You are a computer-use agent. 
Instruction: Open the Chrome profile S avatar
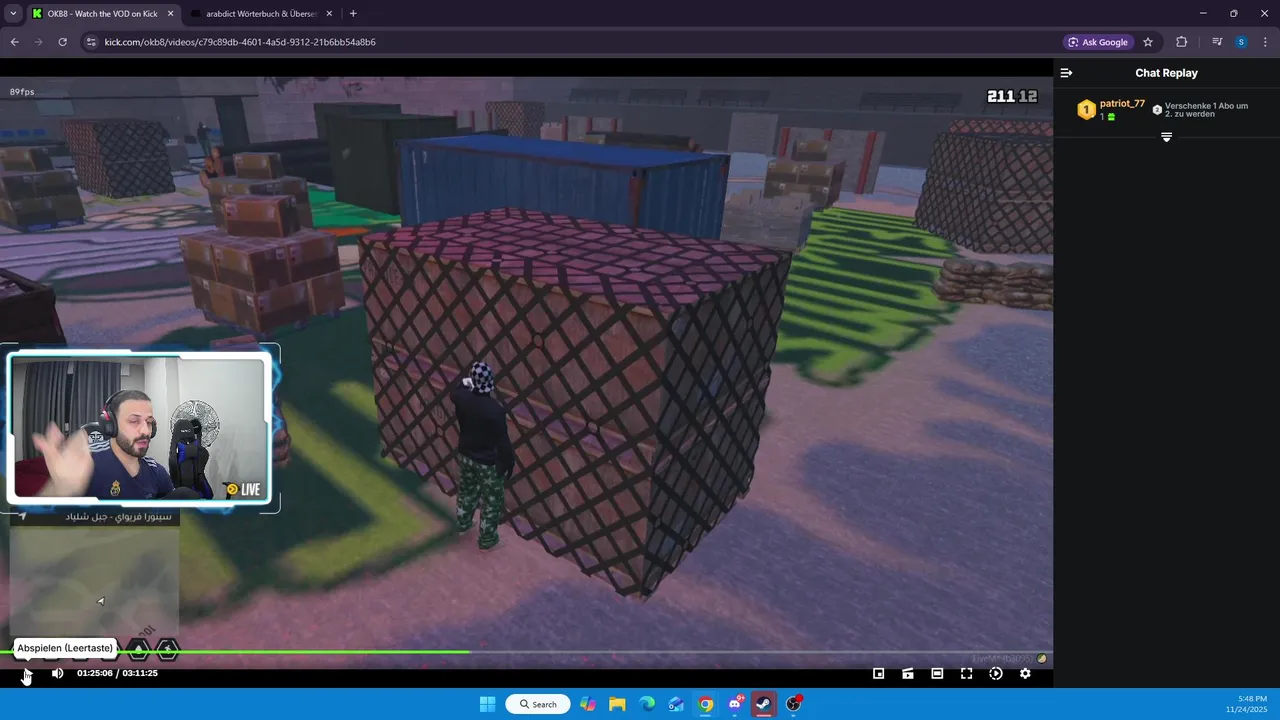pos(1241,42)
